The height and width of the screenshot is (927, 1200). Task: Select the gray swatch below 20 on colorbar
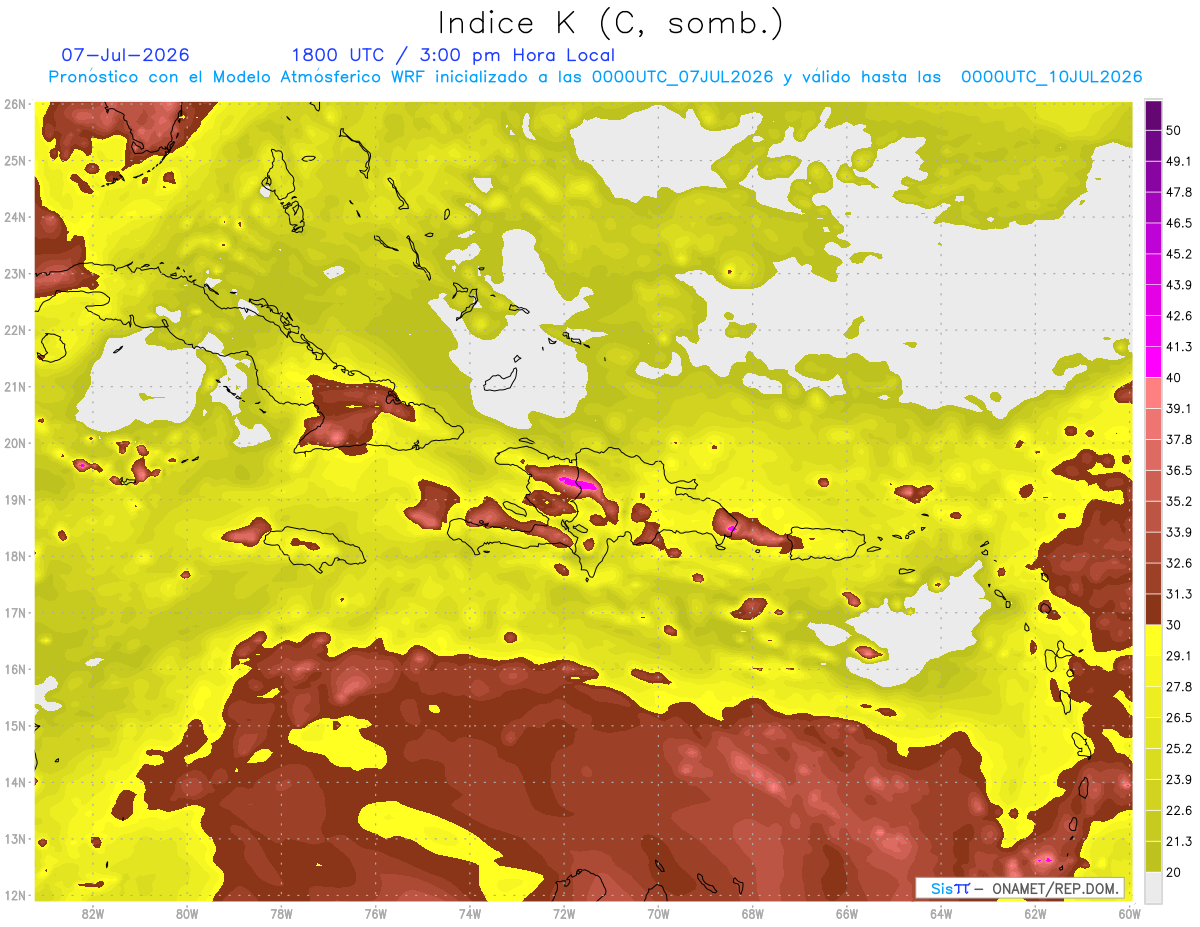pyautogui.click(x=1153, y=887)
